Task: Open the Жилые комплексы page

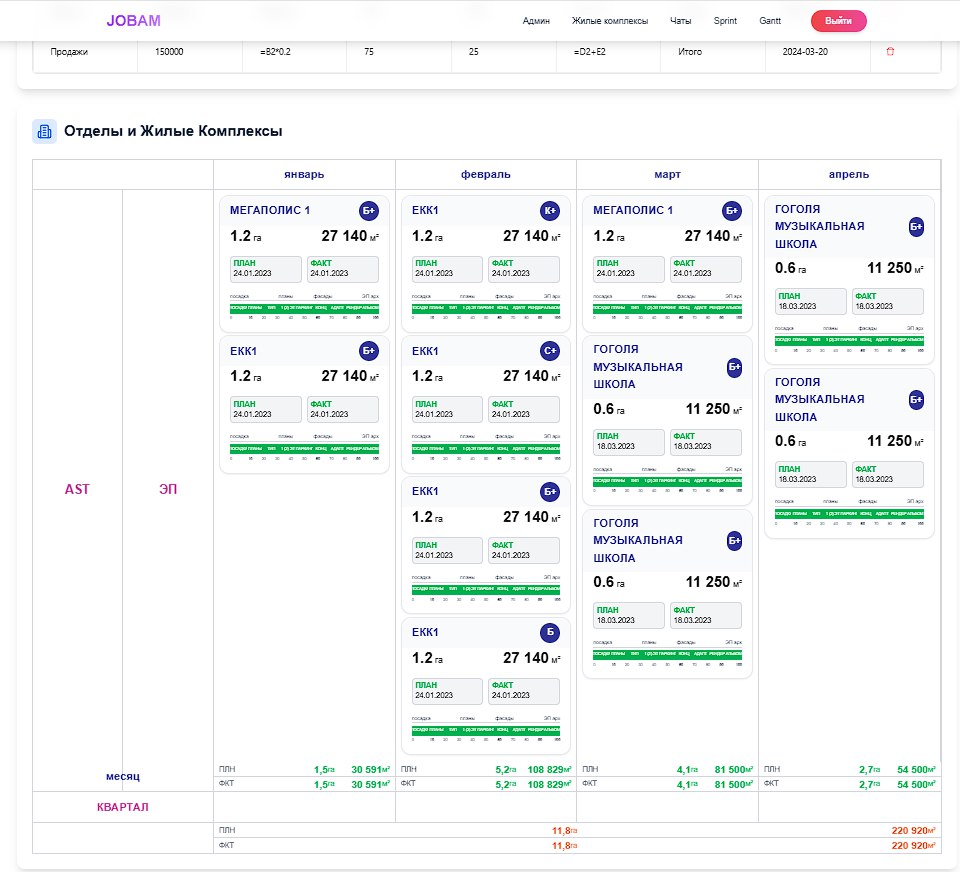Action: 610,21
